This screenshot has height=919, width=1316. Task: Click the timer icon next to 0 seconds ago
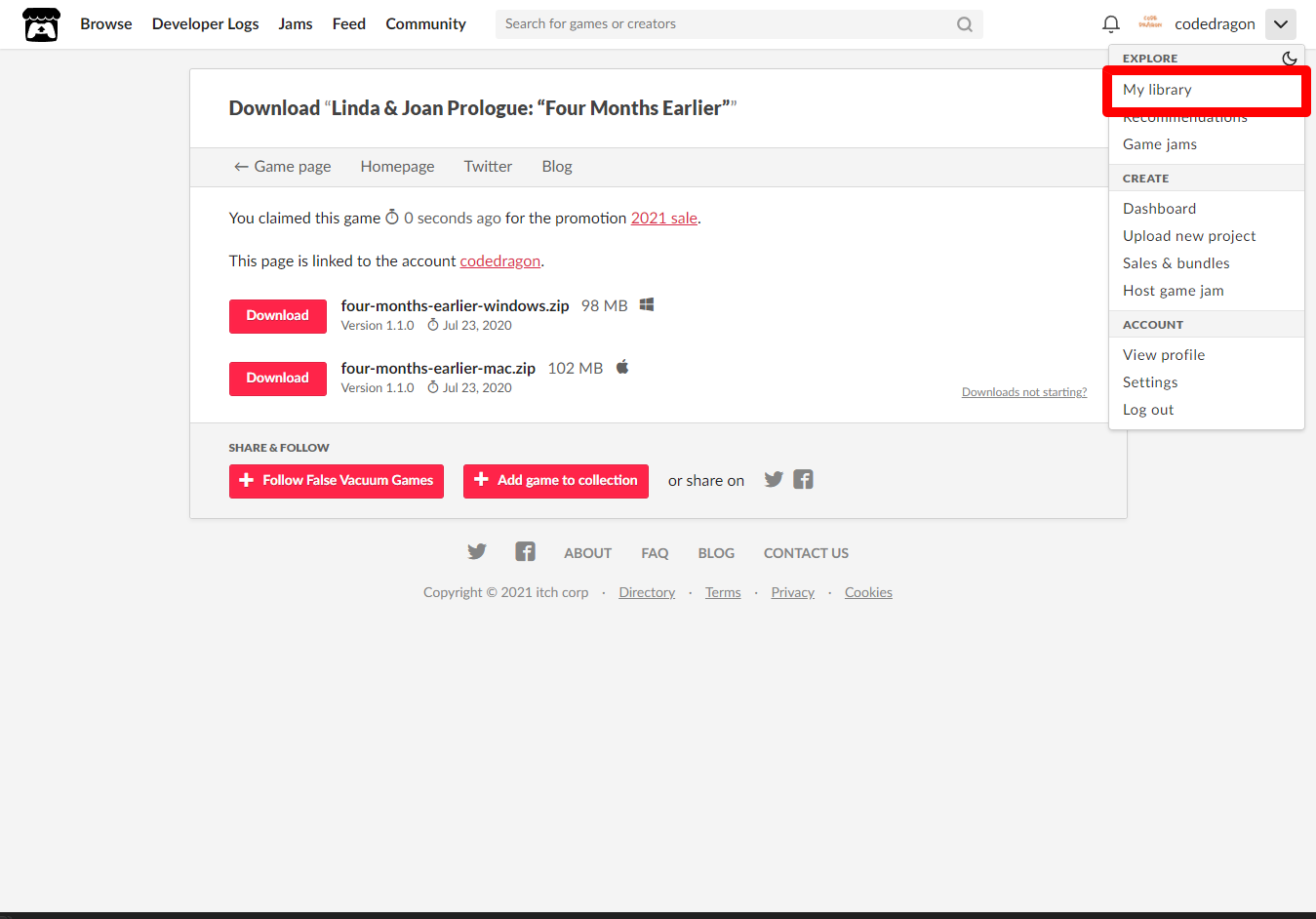[x=392, y=218]
